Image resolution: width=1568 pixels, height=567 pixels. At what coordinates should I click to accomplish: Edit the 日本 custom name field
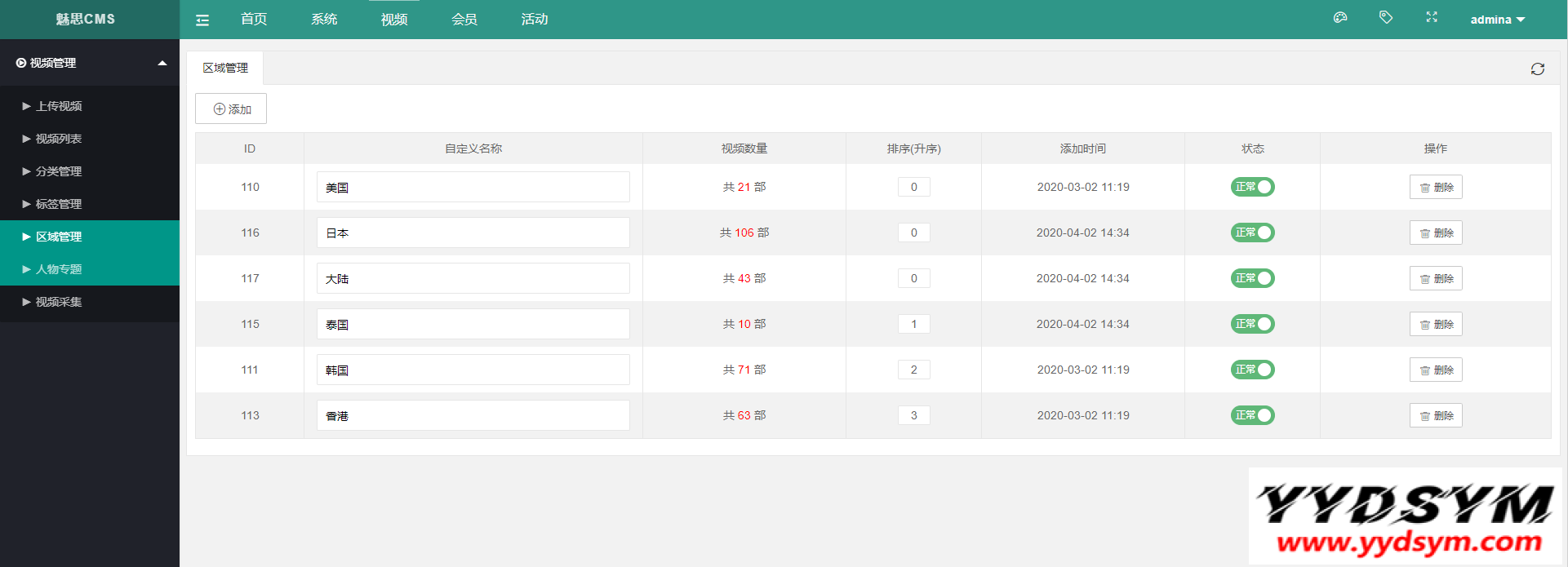pos(473,233)
